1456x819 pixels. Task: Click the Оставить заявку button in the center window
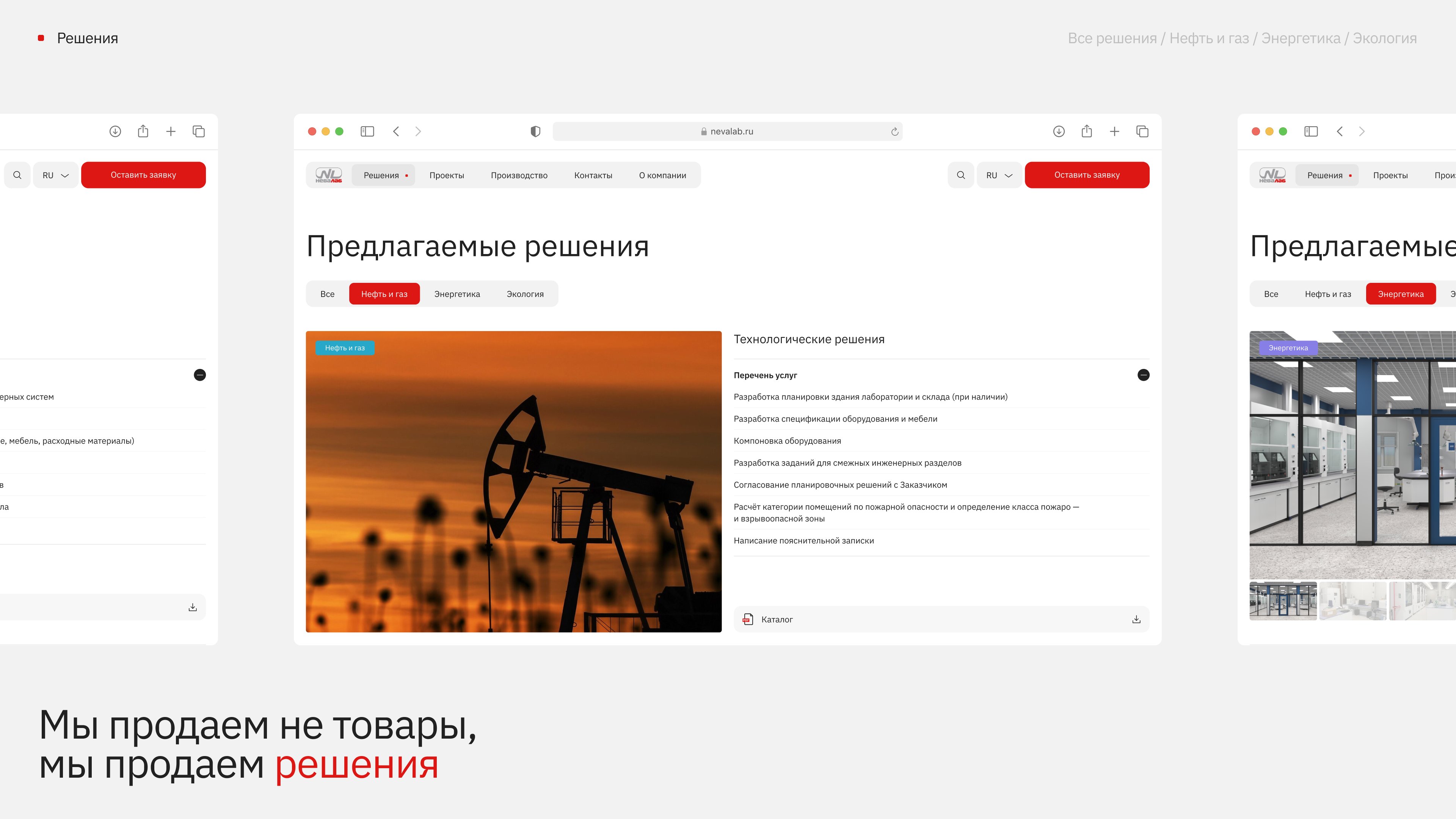pos(1086,175)
